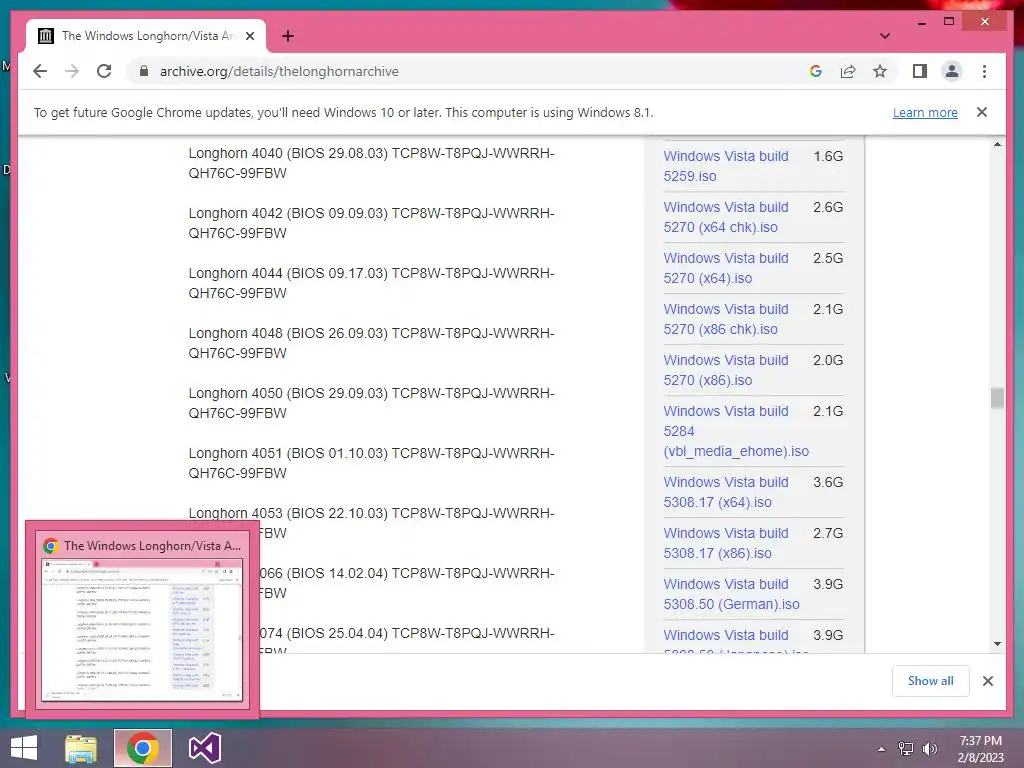Viewport: 1024px width, 768px height.
Task: Click the Longhorn 4051 (BIOS 01.10.03) entry
Action: pyautogui.click(x=371, y=463)
